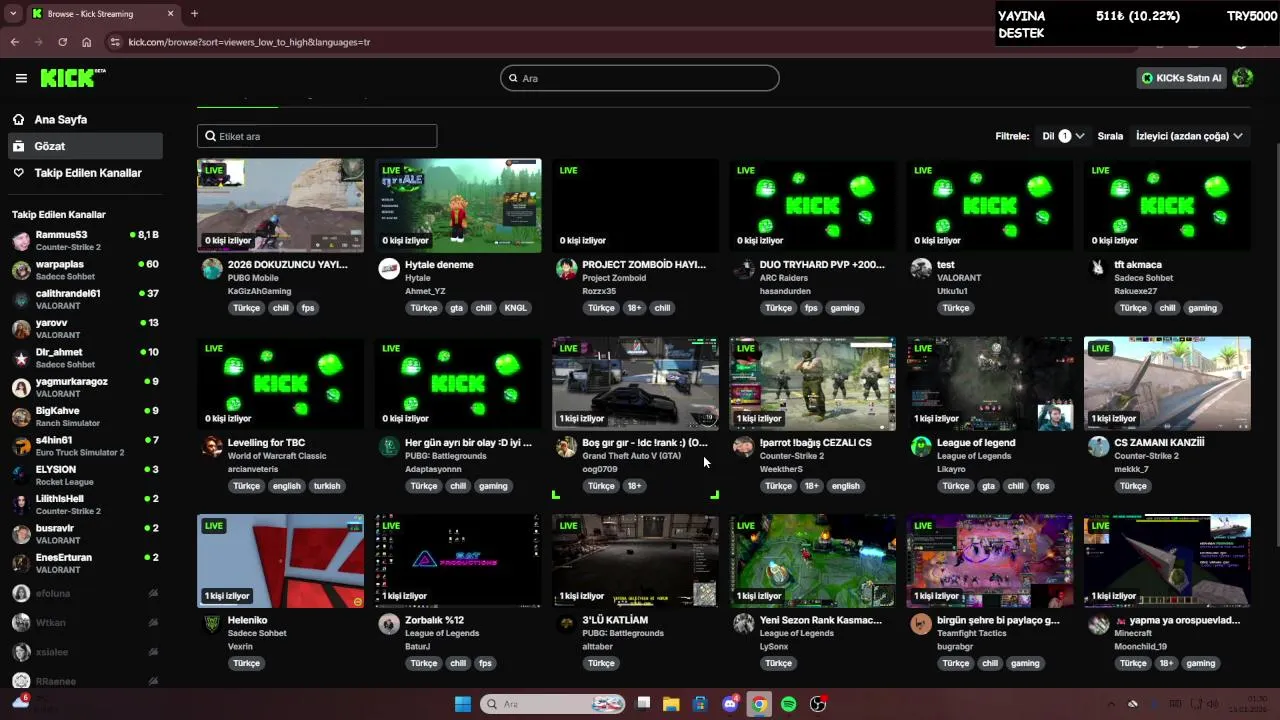Open yagmurkaragoz channel in sidebar
Image resolution: width=1280 pixels, height=720 pixels.
pos(85,387)
